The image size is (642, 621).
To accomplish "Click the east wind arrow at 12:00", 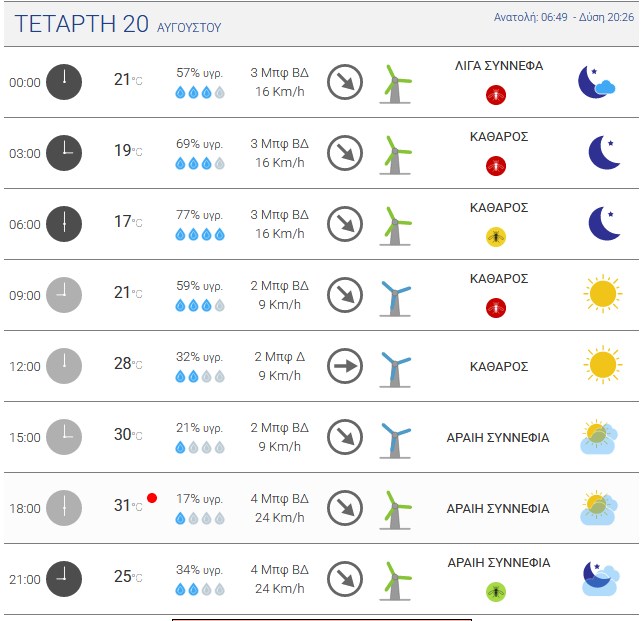I will click(x=345, y=366).
